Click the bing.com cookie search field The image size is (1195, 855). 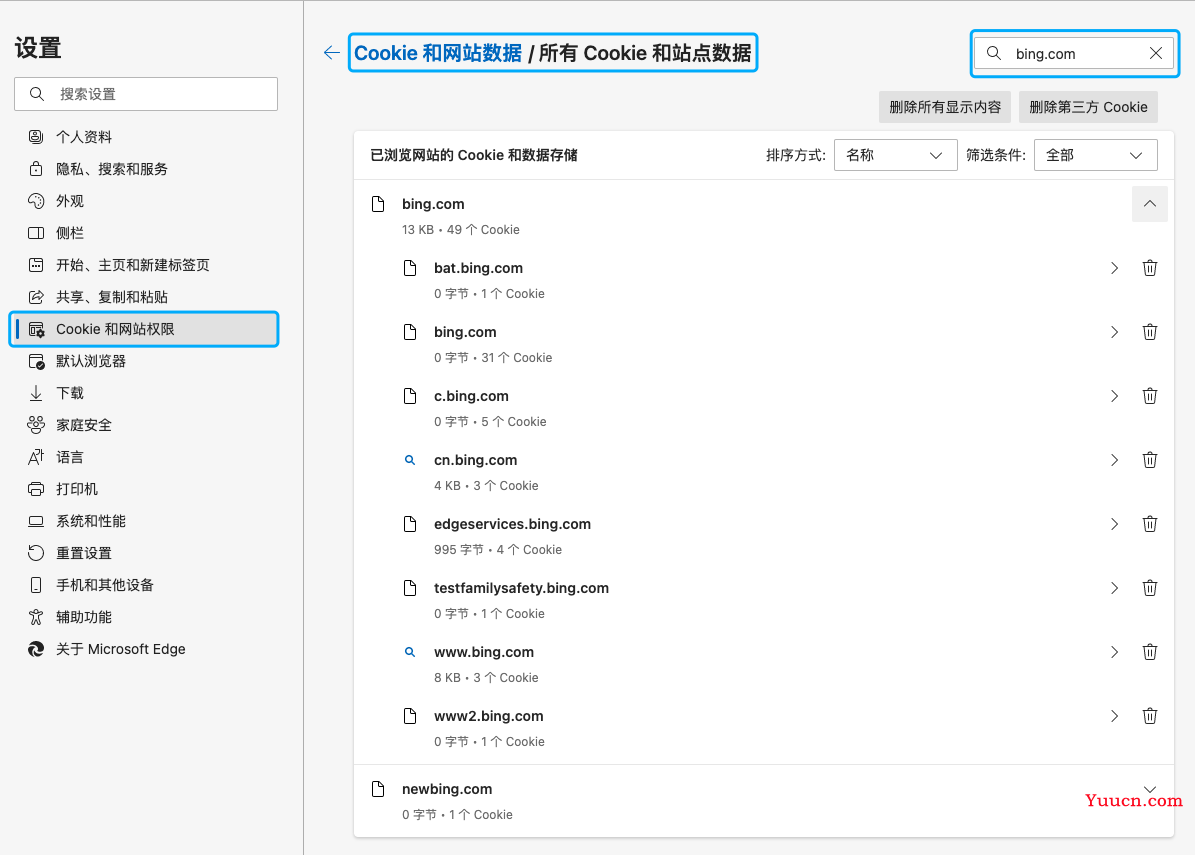[x=1075, y=53]
